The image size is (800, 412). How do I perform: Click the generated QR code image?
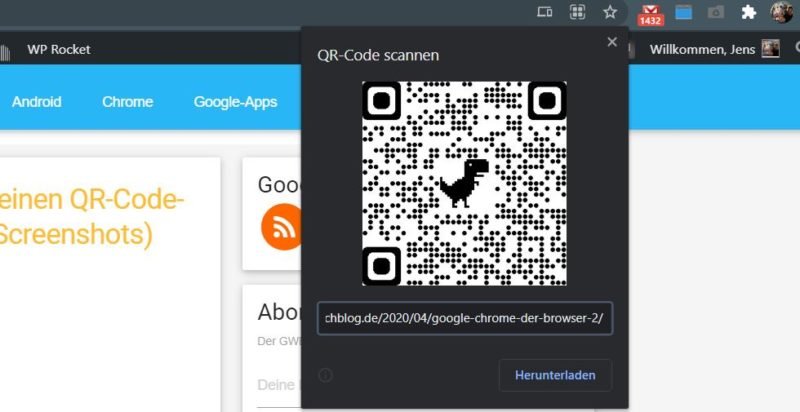(x=464, y=184)
